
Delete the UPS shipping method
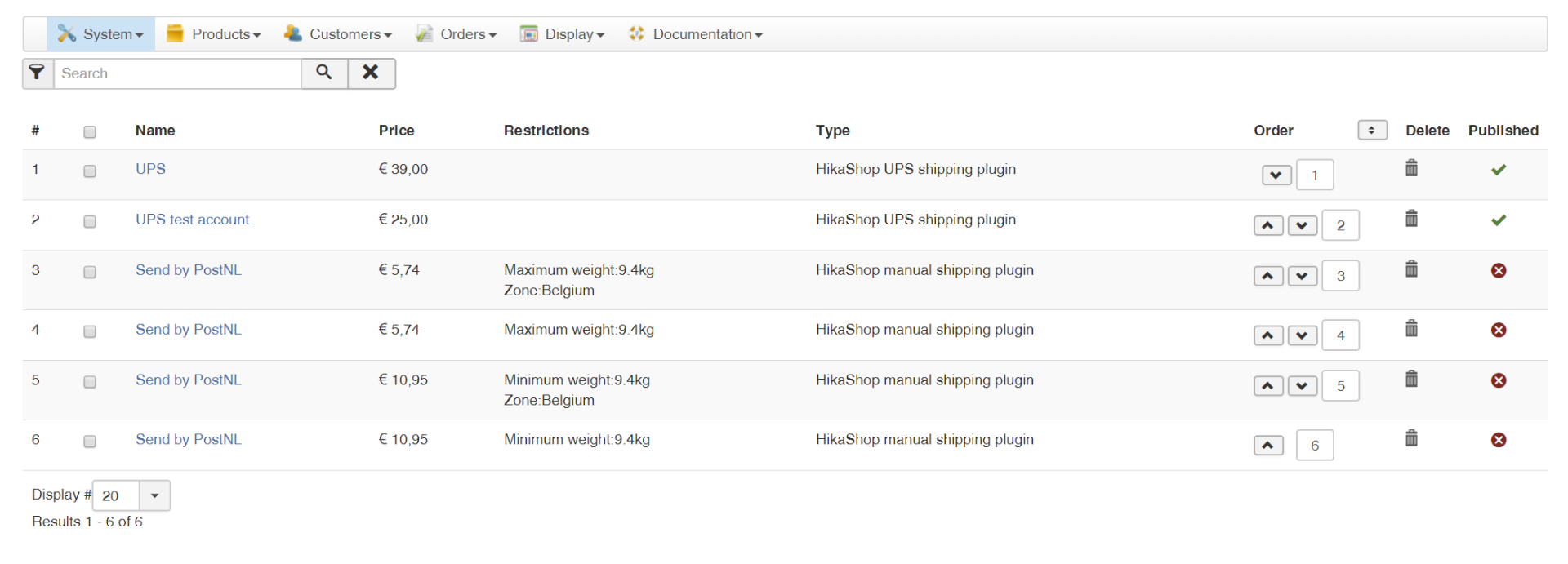(x=1411, y=168)
